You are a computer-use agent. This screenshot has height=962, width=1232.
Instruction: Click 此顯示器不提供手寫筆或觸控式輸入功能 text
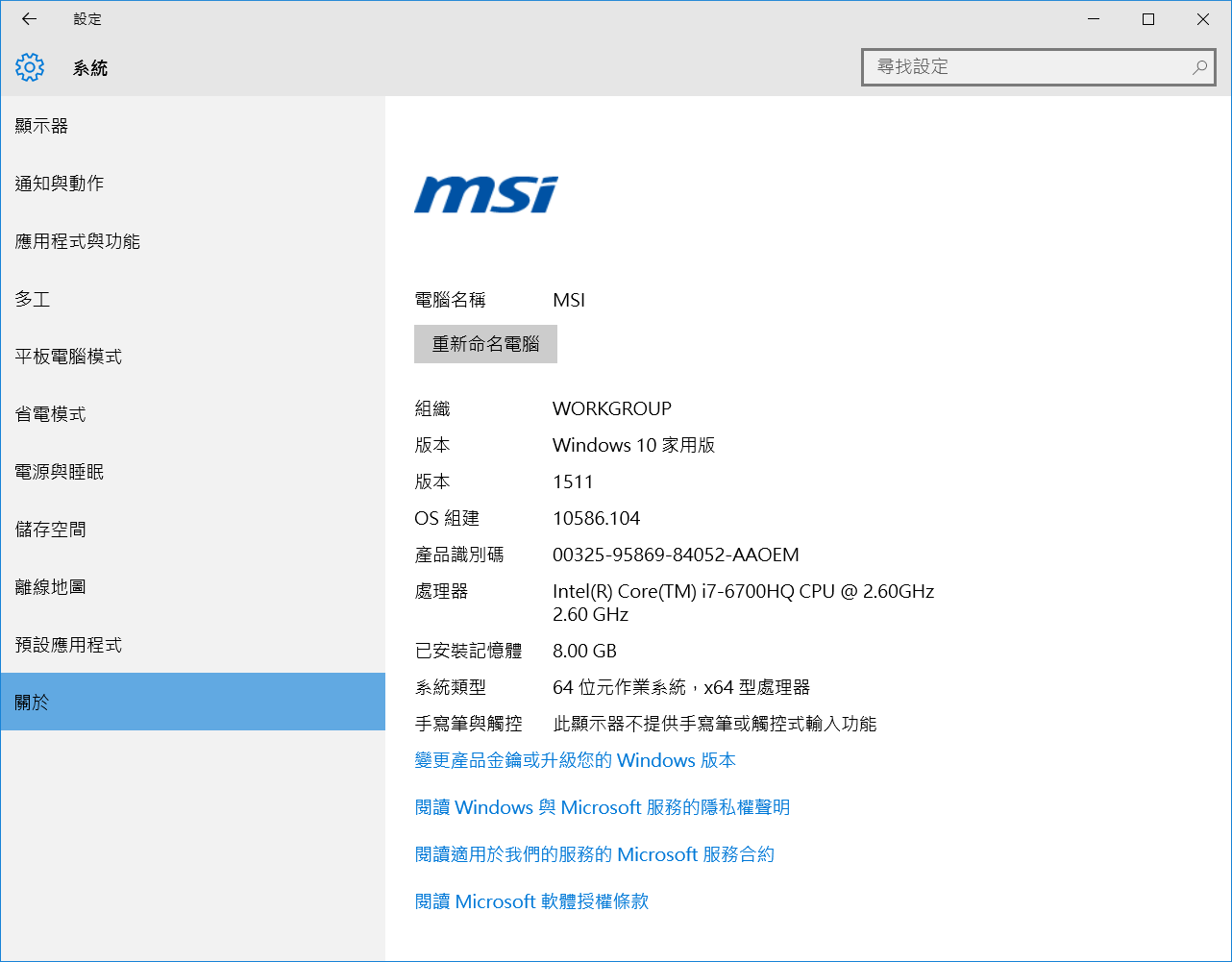pyautogui.click(x=715, y=724)
